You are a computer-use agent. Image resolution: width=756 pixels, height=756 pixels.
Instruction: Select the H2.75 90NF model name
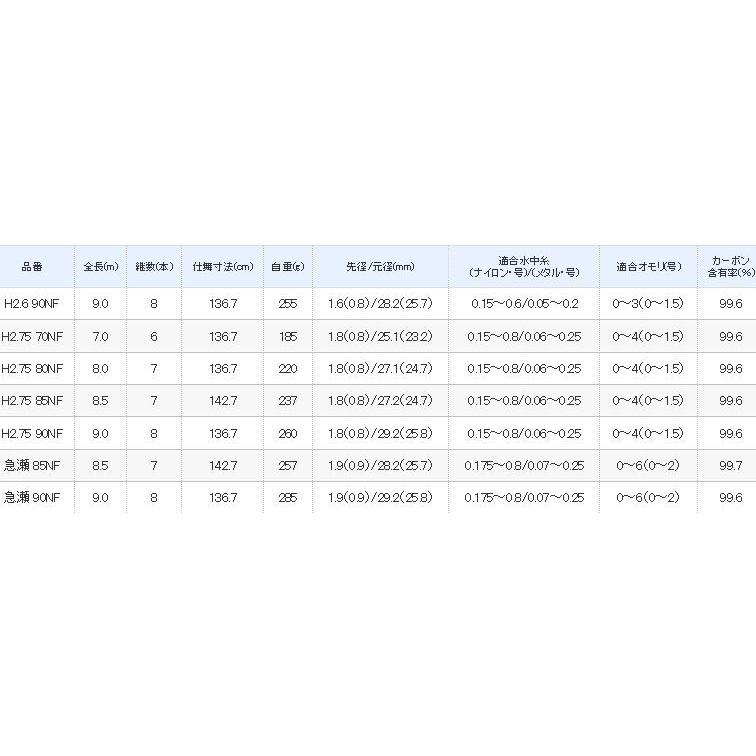(32, 433)
